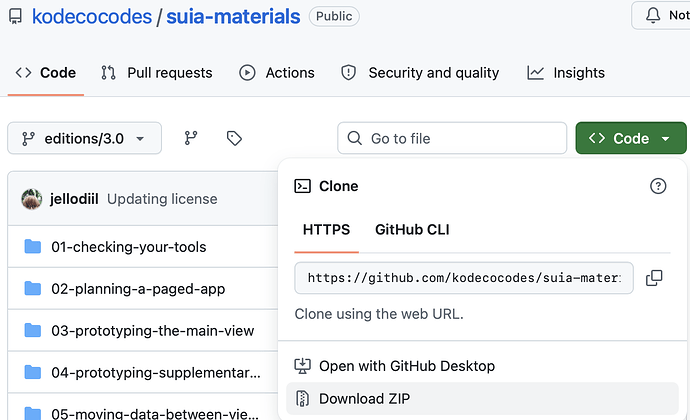Click folder icon for 02-planning-a-paged-app
Image resolution: width=690 pixels, height=420 pixels.
pos(33,288)
